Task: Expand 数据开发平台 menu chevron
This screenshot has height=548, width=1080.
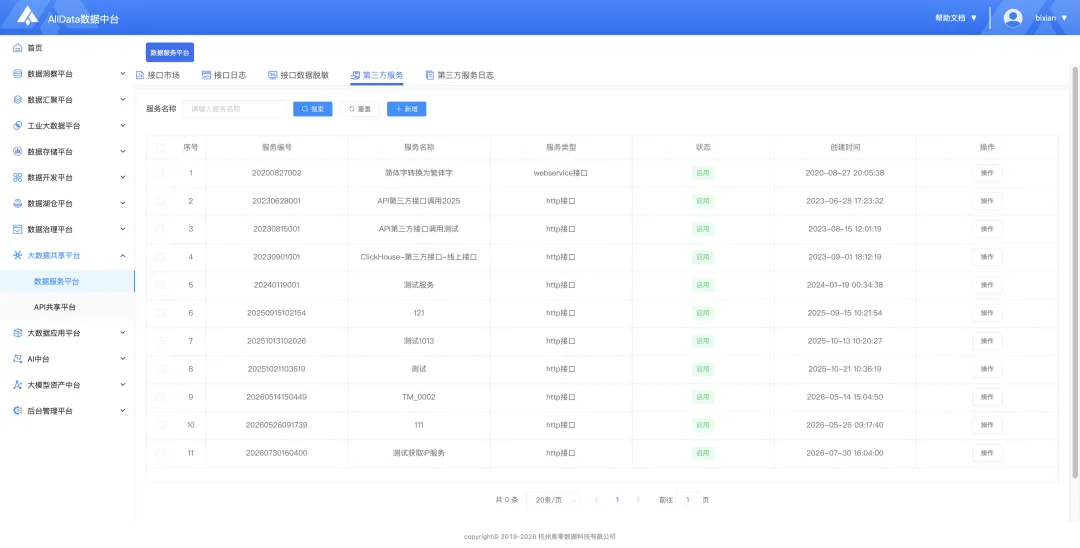Action: [123, 178]
